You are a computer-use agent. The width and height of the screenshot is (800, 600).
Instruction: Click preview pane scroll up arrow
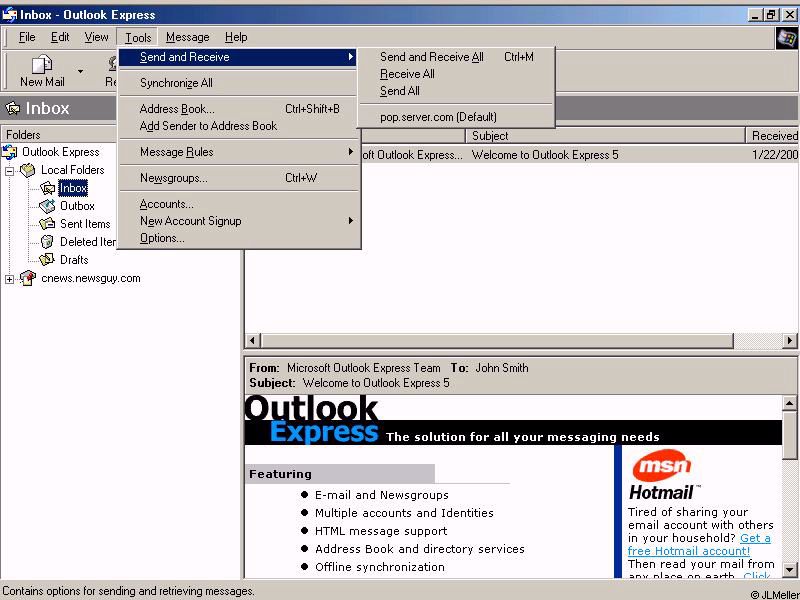[x=790, y=403]
